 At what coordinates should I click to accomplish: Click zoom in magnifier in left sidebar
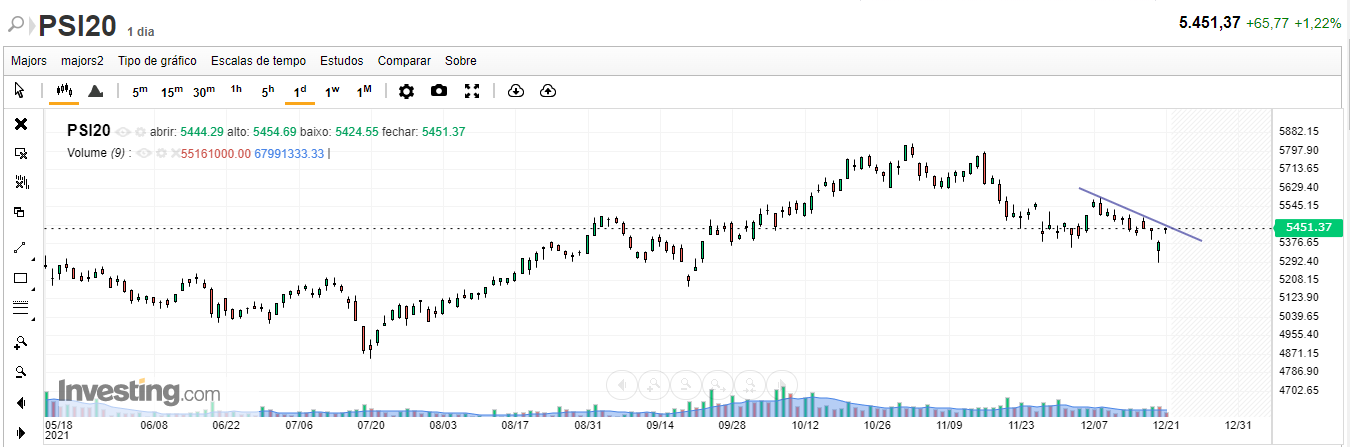pyautogui.click(x=20, y=342)
